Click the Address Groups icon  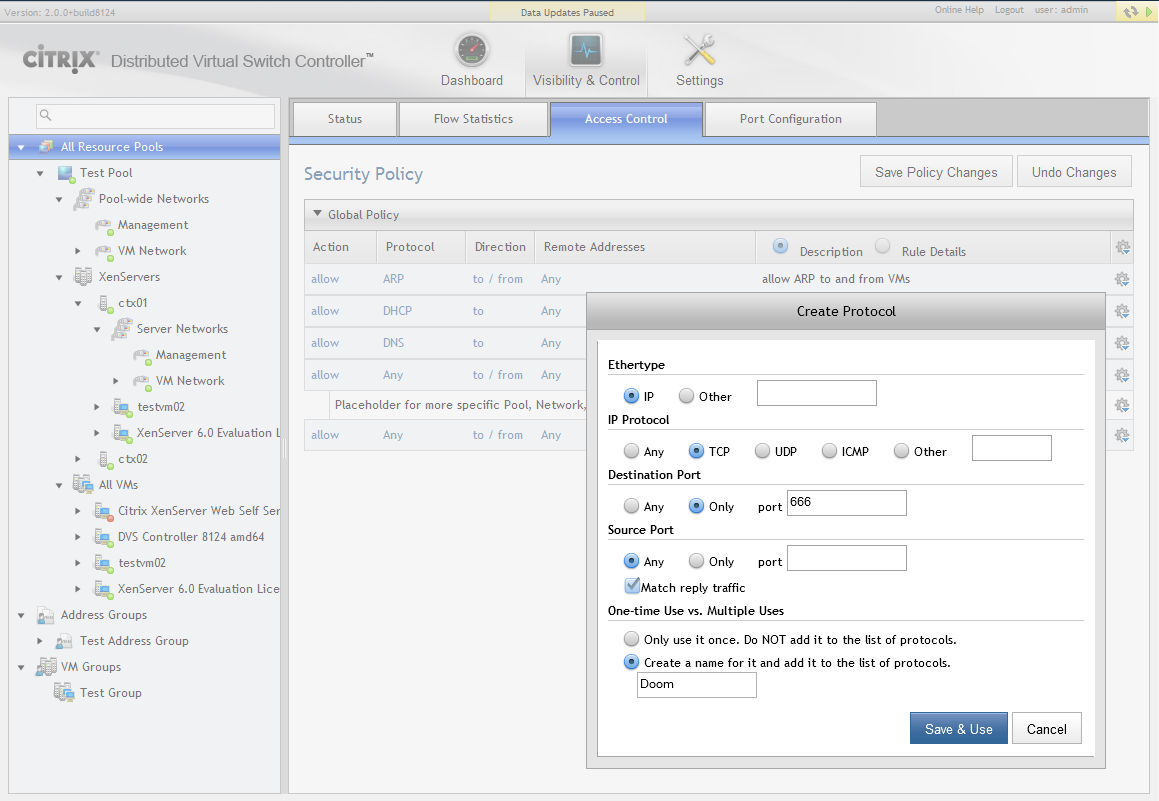point(46,616)
